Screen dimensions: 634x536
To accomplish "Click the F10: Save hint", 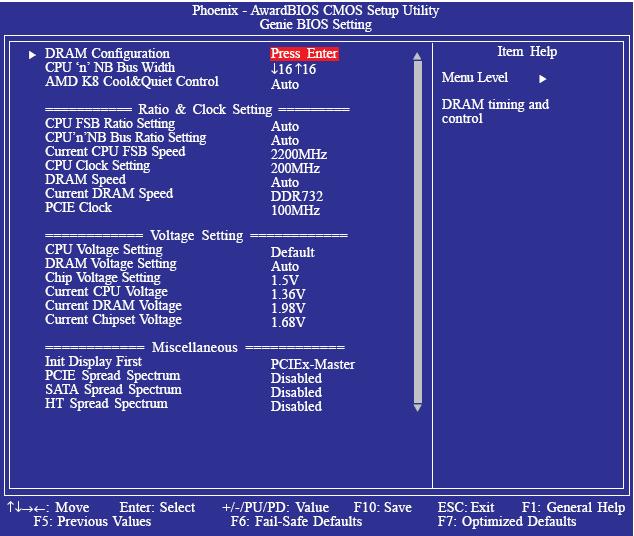I will [x=383, y=508].
